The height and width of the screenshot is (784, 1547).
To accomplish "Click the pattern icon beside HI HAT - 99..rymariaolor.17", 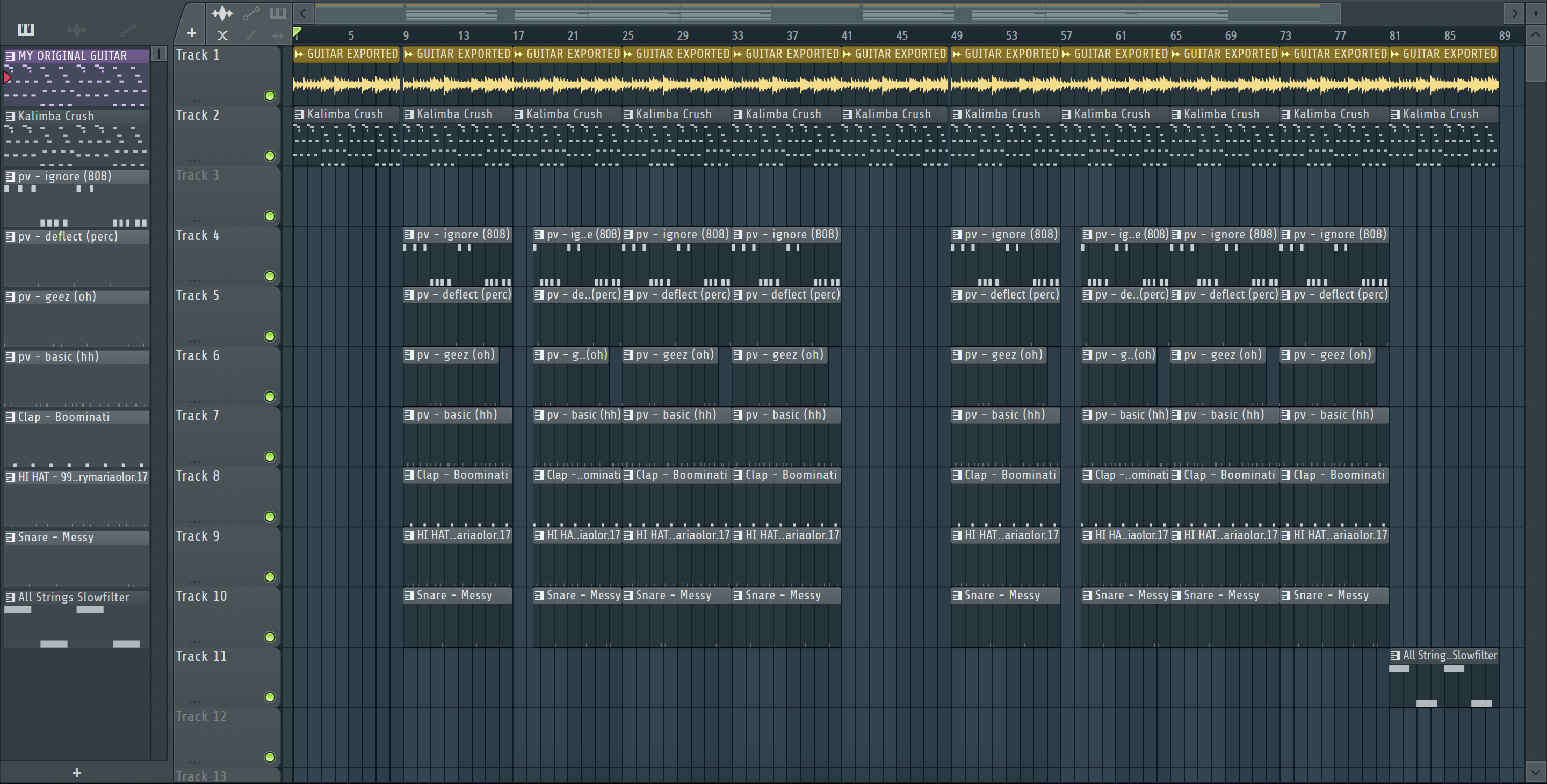I will 10,477.
